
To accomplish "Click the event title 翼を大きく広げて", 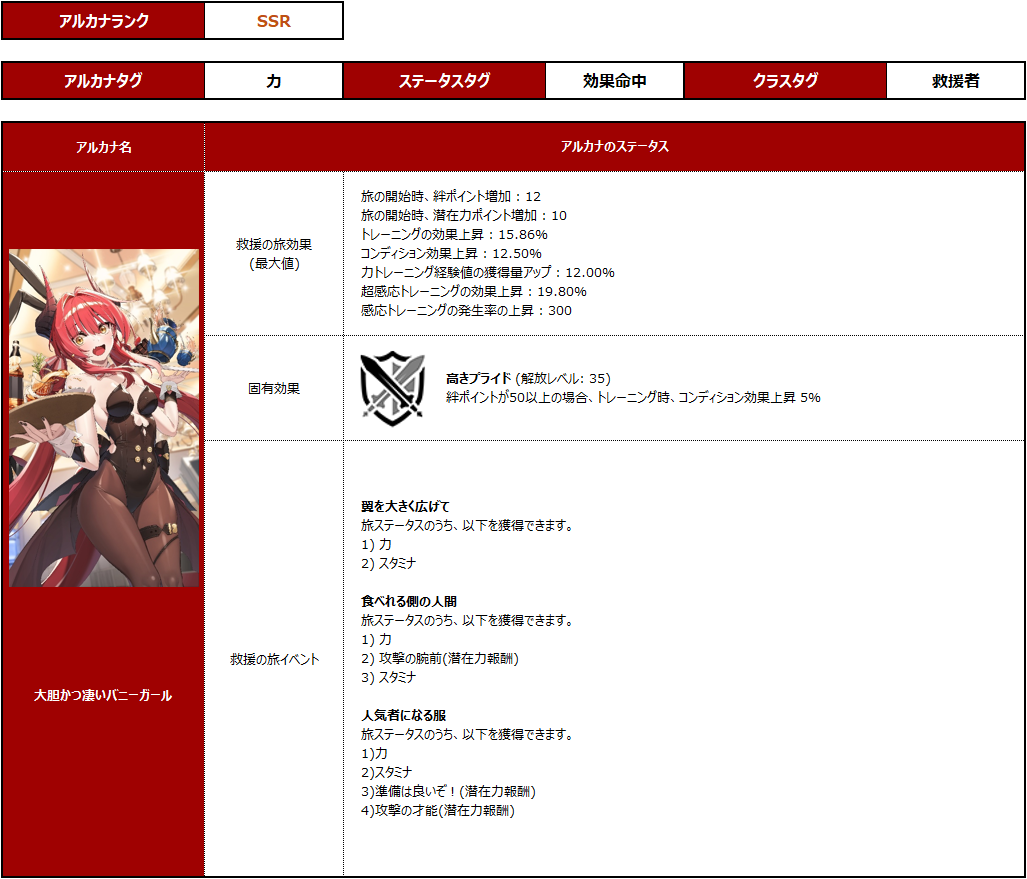I will coord(405,506).
